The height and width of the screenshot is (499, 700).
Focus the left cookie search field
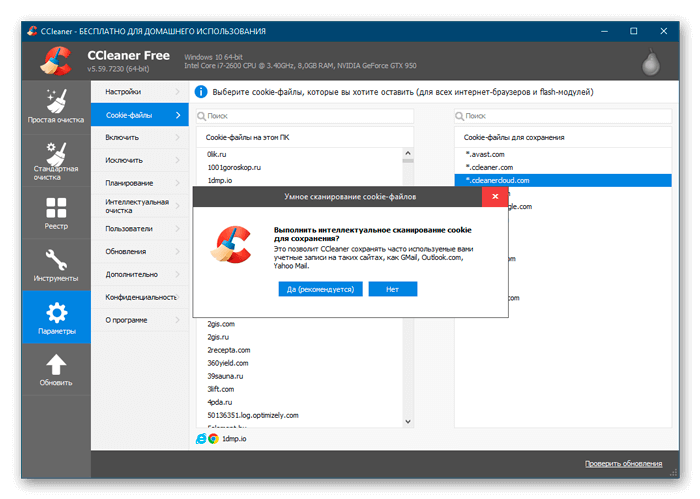(x=304, y=116)
